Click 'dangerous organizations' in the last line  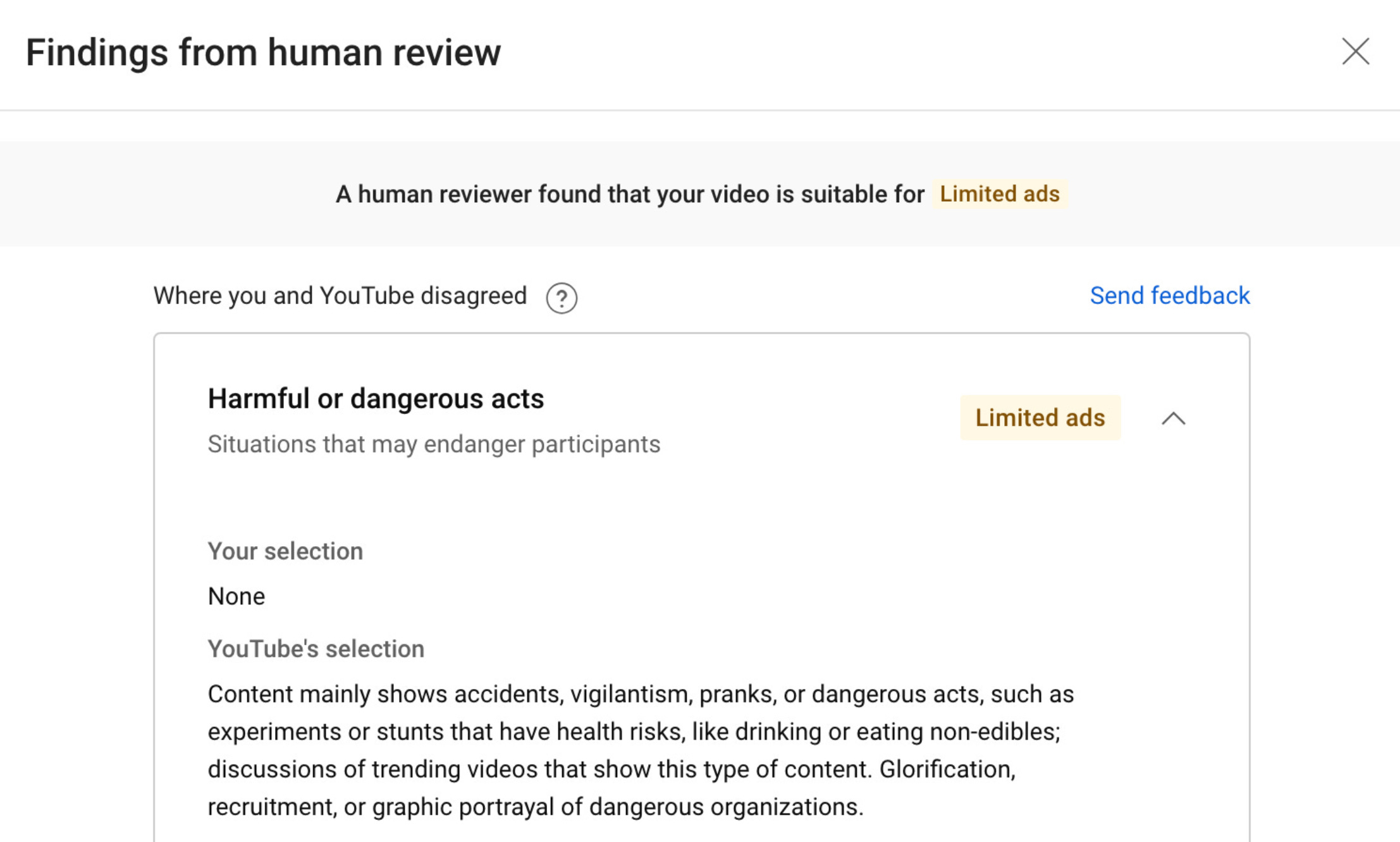click(x=725, y=807)
